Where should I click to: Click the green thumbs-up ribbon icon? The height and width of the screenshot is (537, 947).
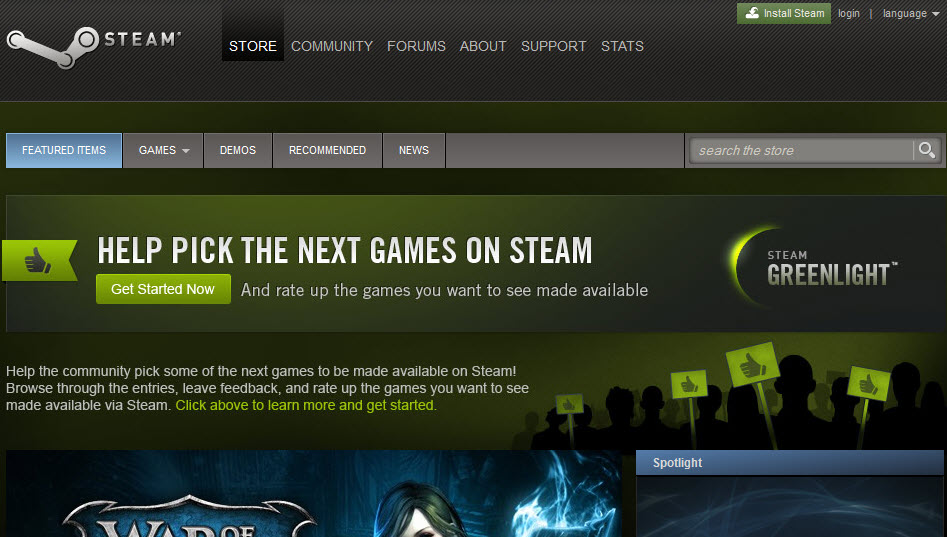click(x=39, y=261)
